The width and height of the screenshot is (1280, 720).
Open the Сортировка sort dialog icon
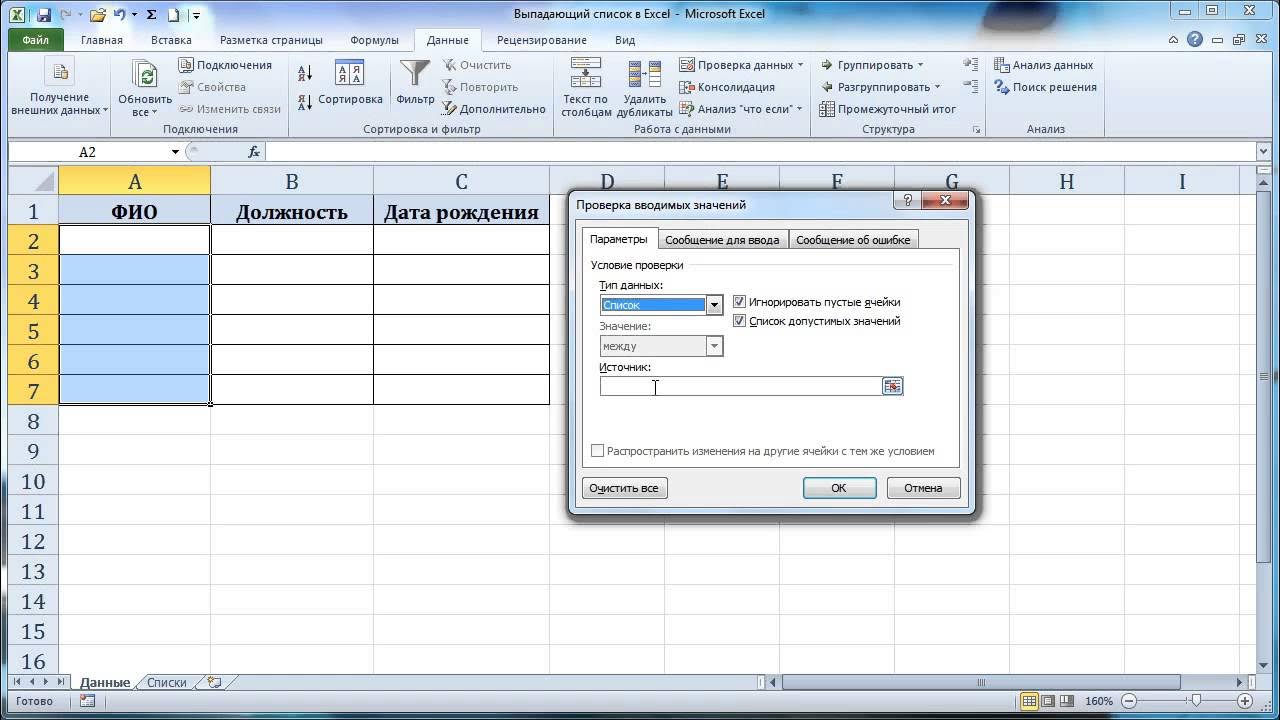[349, 74]
